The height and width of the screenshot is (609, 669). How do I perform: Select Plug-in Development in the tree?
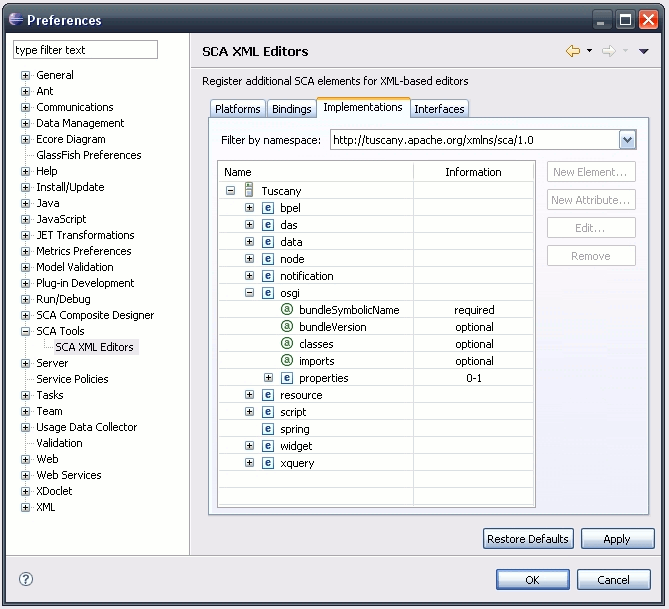85,283
